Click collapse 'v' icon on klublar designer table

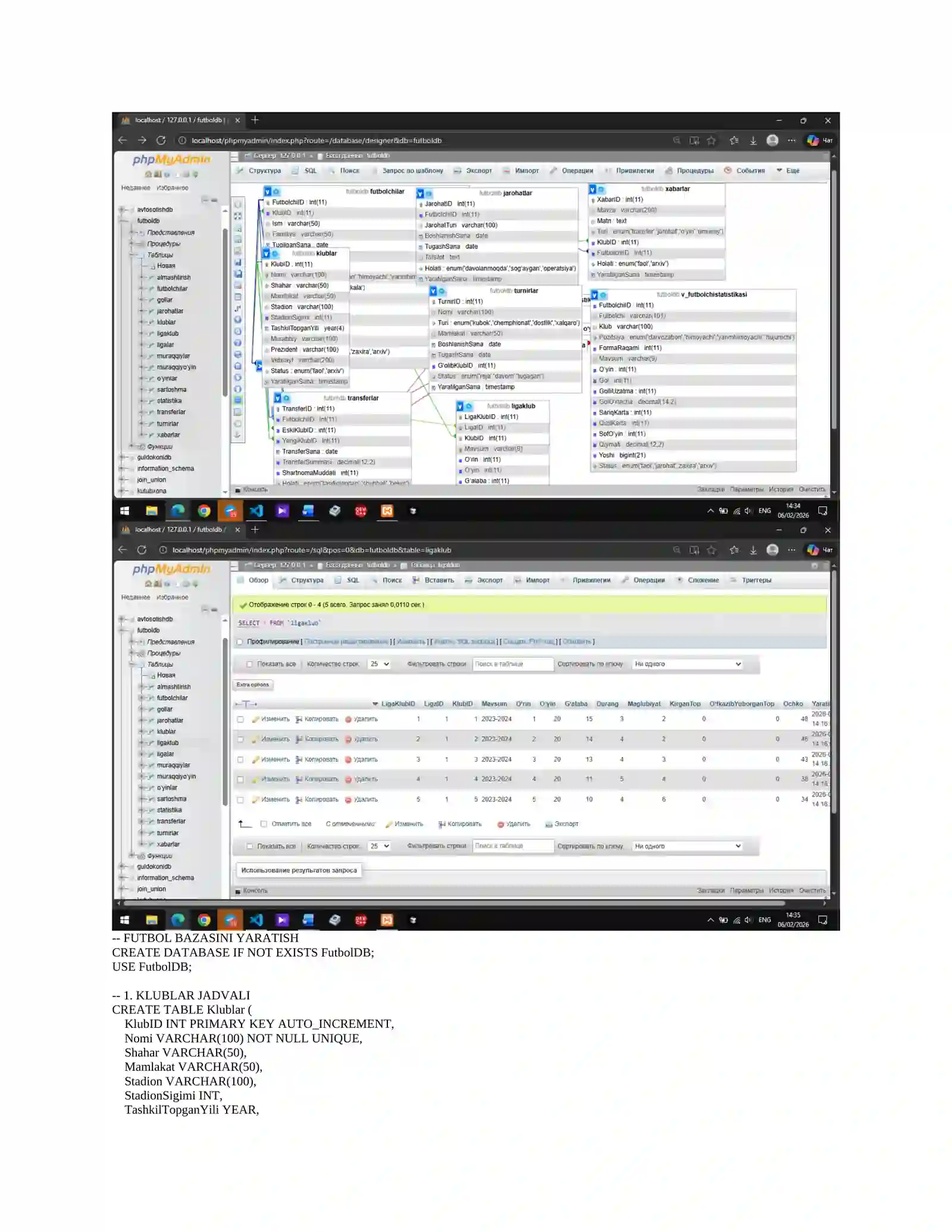tap(267, 254)
